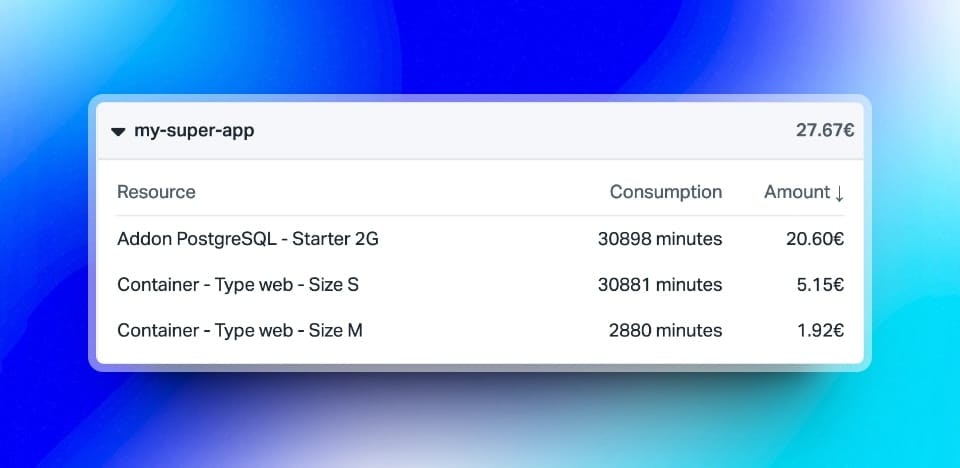Click the 20.60€ amount cell
This screenshot has height=468, width=960.
click(x=815, y=239)
